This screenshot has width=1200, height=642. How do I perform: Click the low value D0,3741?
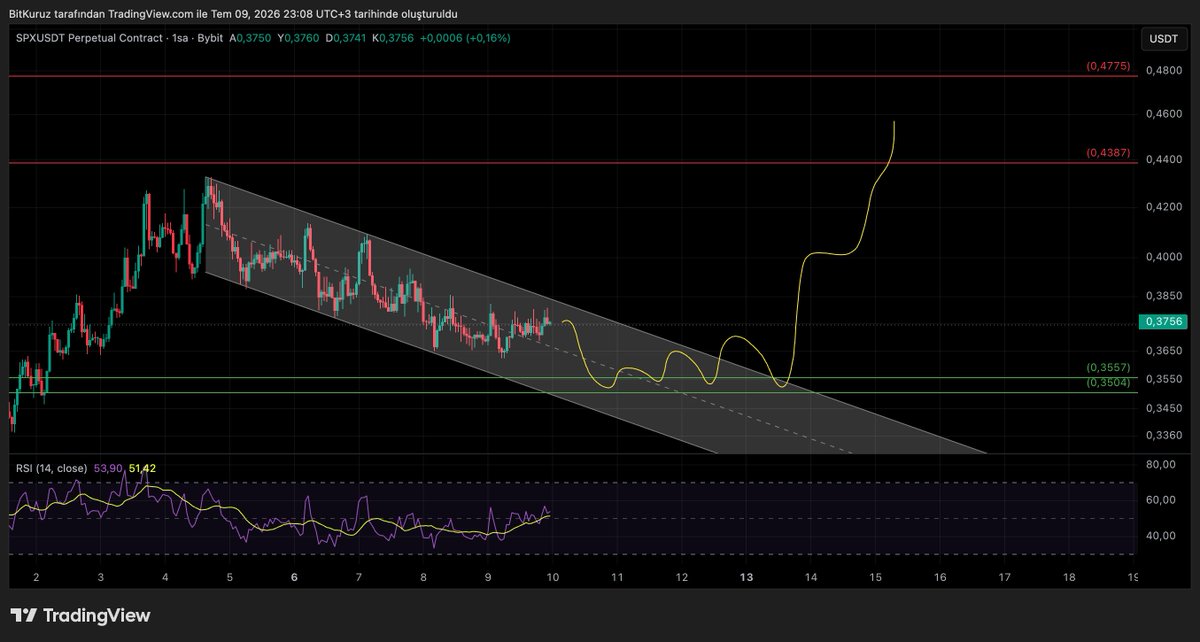tap(347, 38)
